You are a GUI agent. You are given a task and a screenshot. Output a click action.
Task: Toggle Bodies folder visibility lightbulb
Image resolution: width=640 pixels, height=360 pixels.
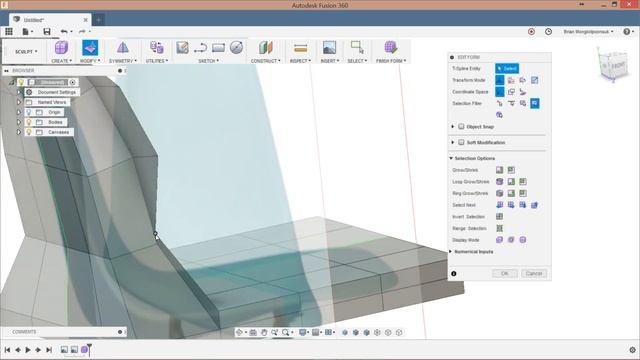[x=29, y=122]
